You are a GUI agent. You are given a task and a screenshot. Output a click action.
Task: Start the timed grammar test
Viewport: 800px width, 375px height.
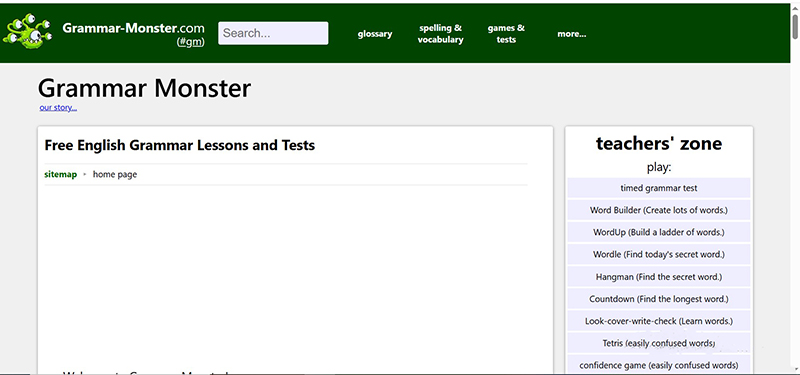click(x=659, y=188)
